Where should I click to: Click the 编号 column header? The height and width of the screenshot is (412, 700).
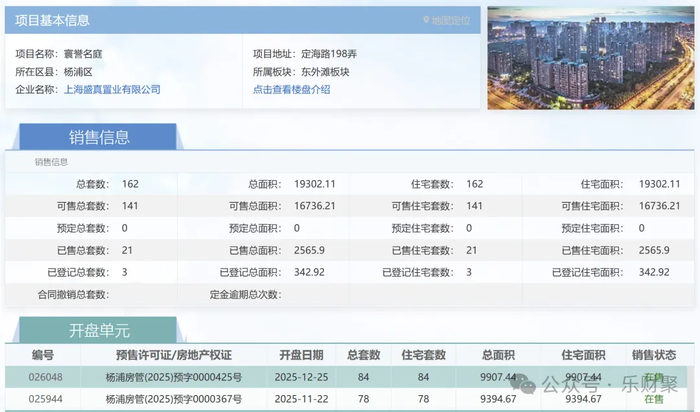pos(43,355)
